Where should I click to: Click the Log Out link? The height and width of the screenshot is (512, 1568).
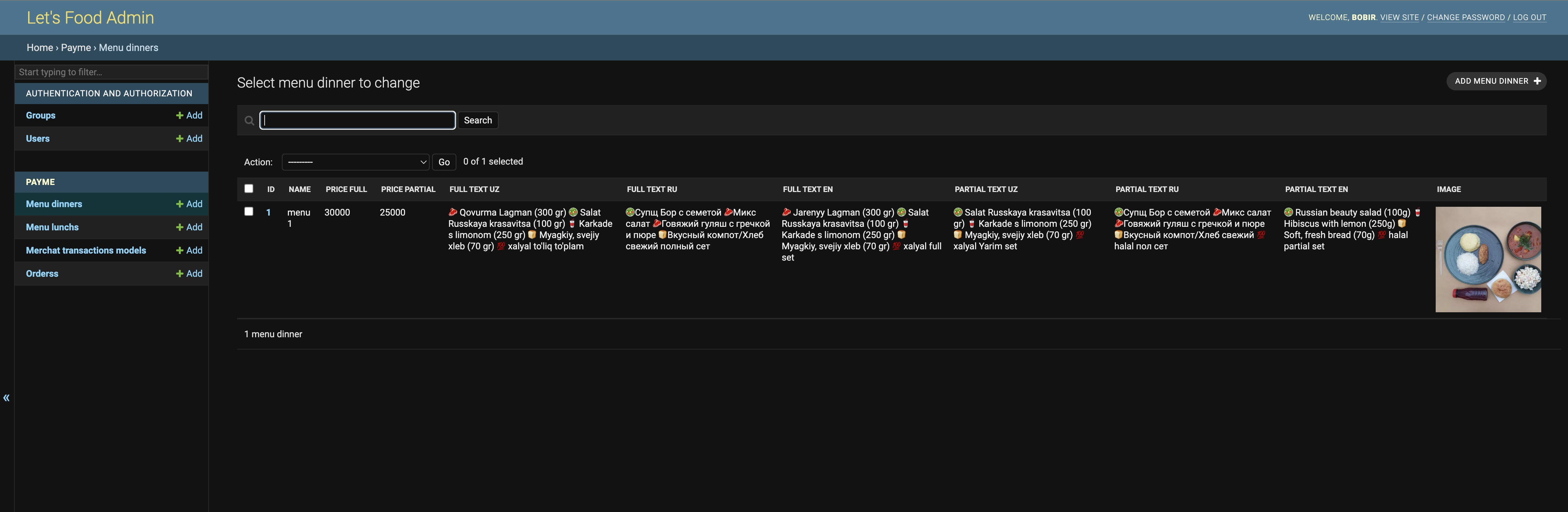[x=1529, y=18]
